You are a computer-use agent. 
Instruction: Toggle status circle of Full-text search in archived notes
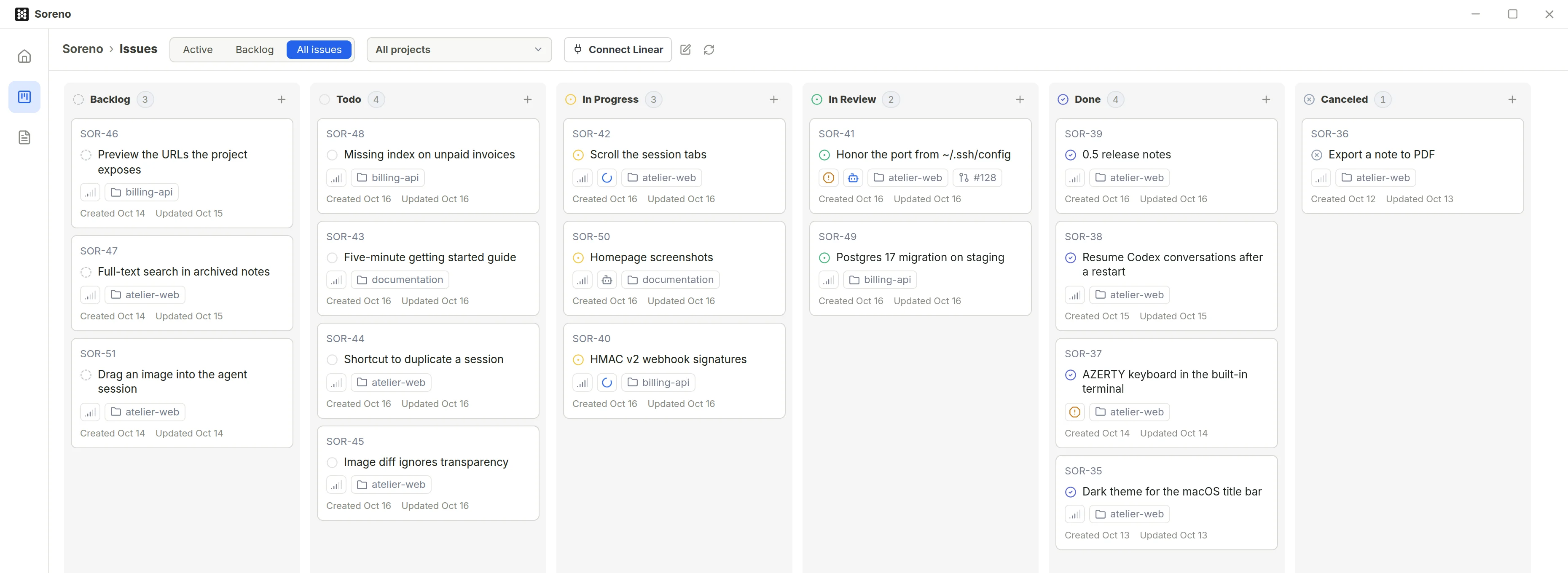pyautogui.click(x=86, y=273)
